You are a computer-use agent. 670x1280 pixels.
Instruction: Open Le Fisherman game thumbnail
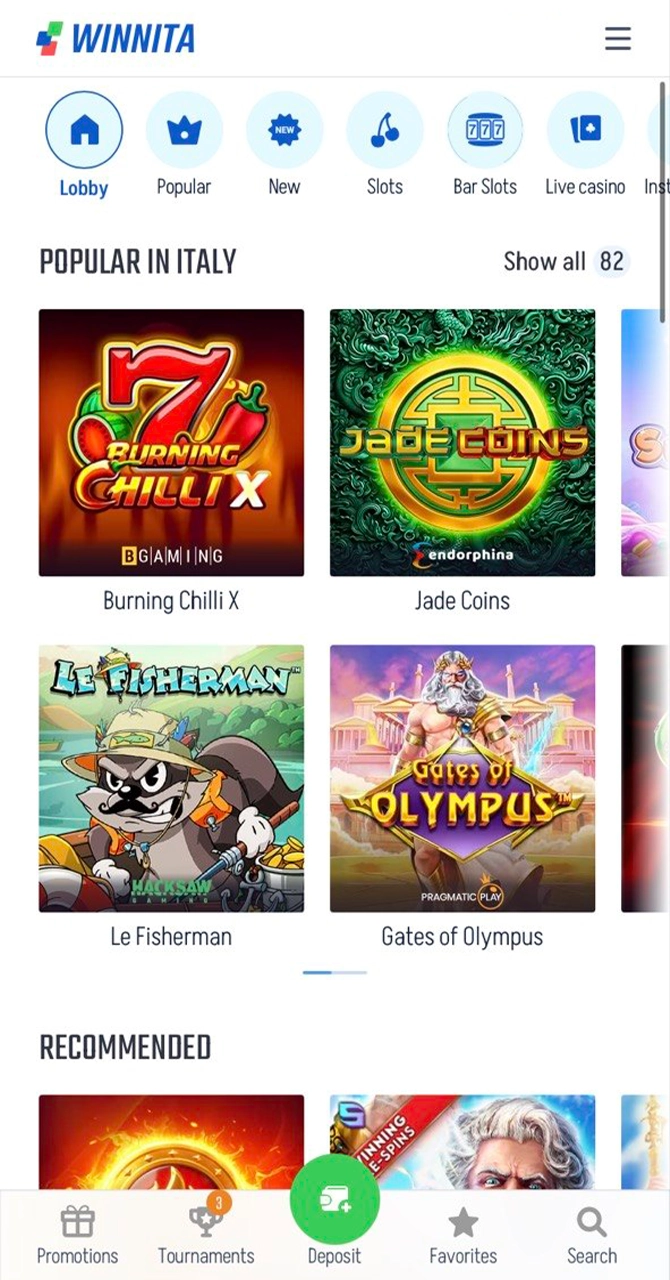pyautogui.click(x=171, y=778)
